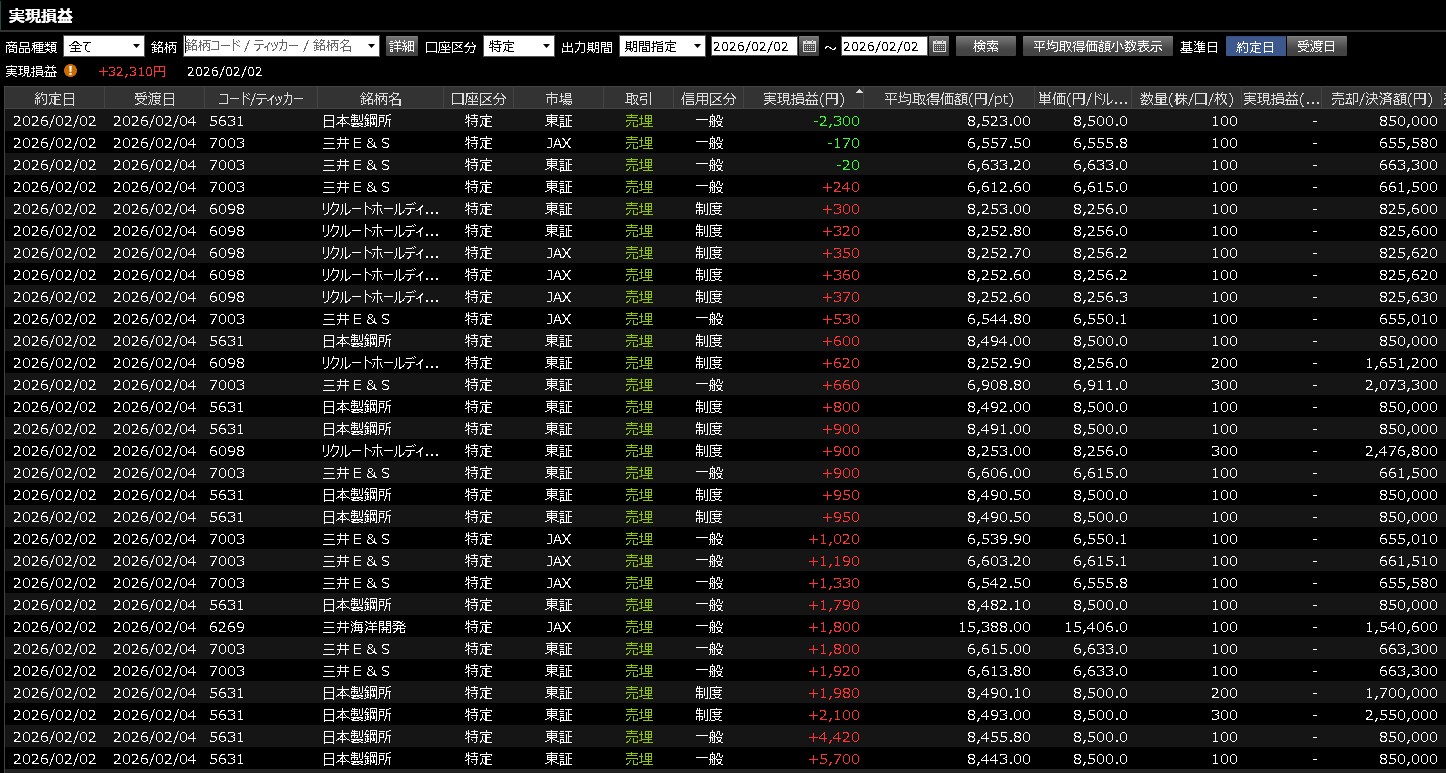Click the 銘柄コード / ティッカー / 銘柄名 search field
Viewport: 1446px width, 773px height.
(282, 46)
